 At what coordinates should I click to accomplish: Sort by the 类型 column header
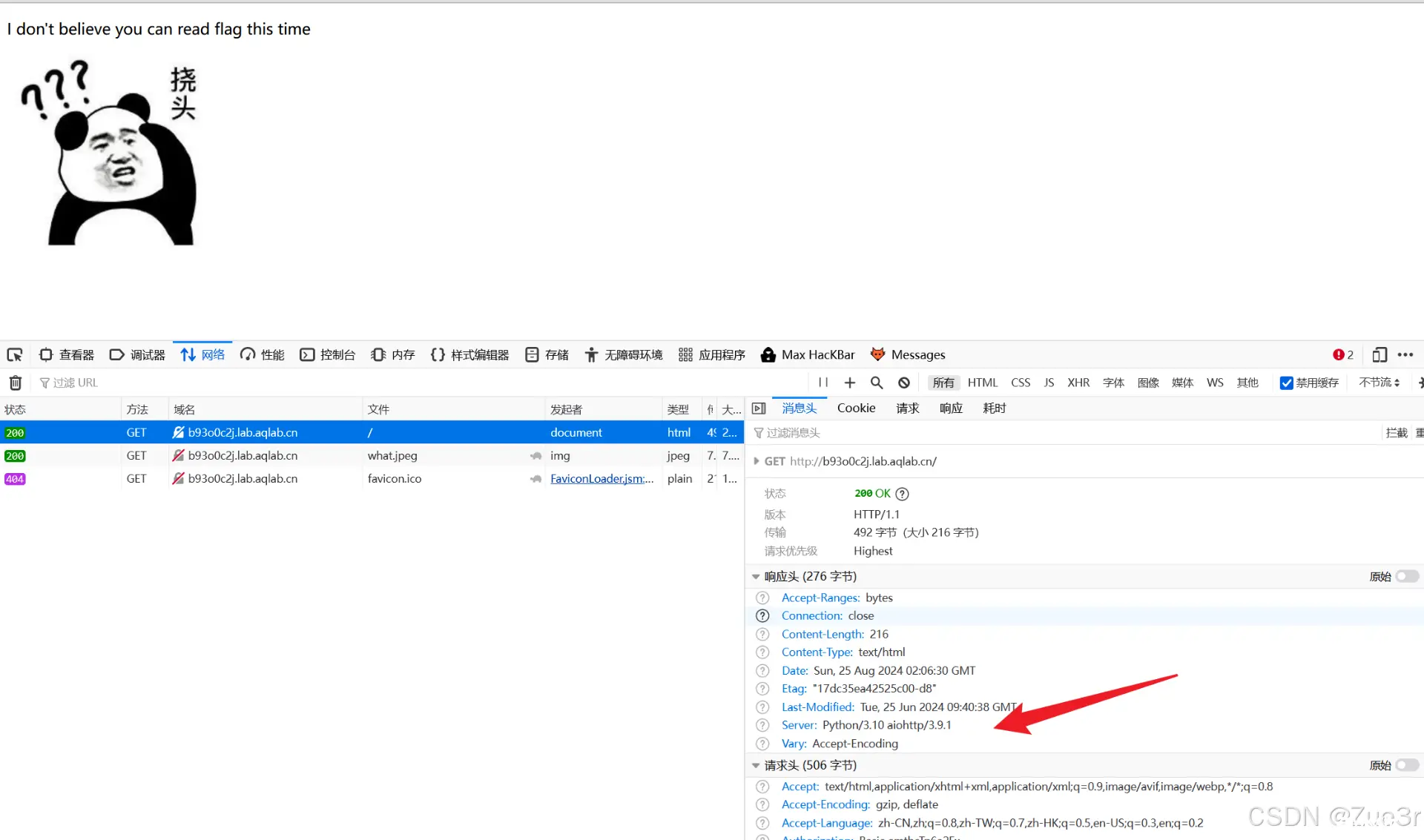pyautogui.click(x=682, y=409)
